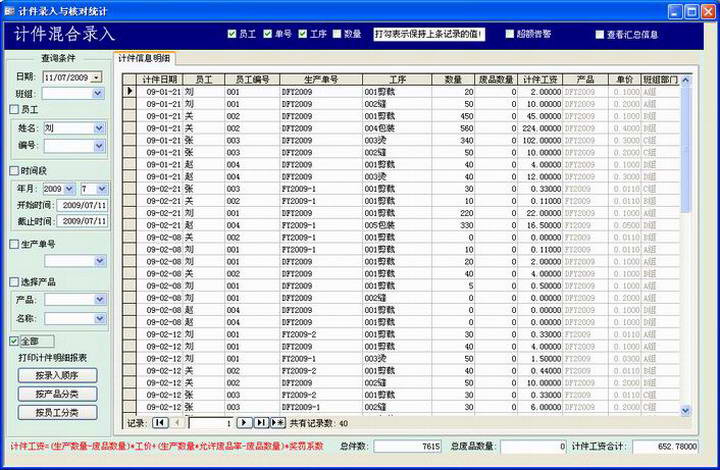Toggle 单号 keep-value checkbox in header

pyautogui.click(x=268, y=34)
